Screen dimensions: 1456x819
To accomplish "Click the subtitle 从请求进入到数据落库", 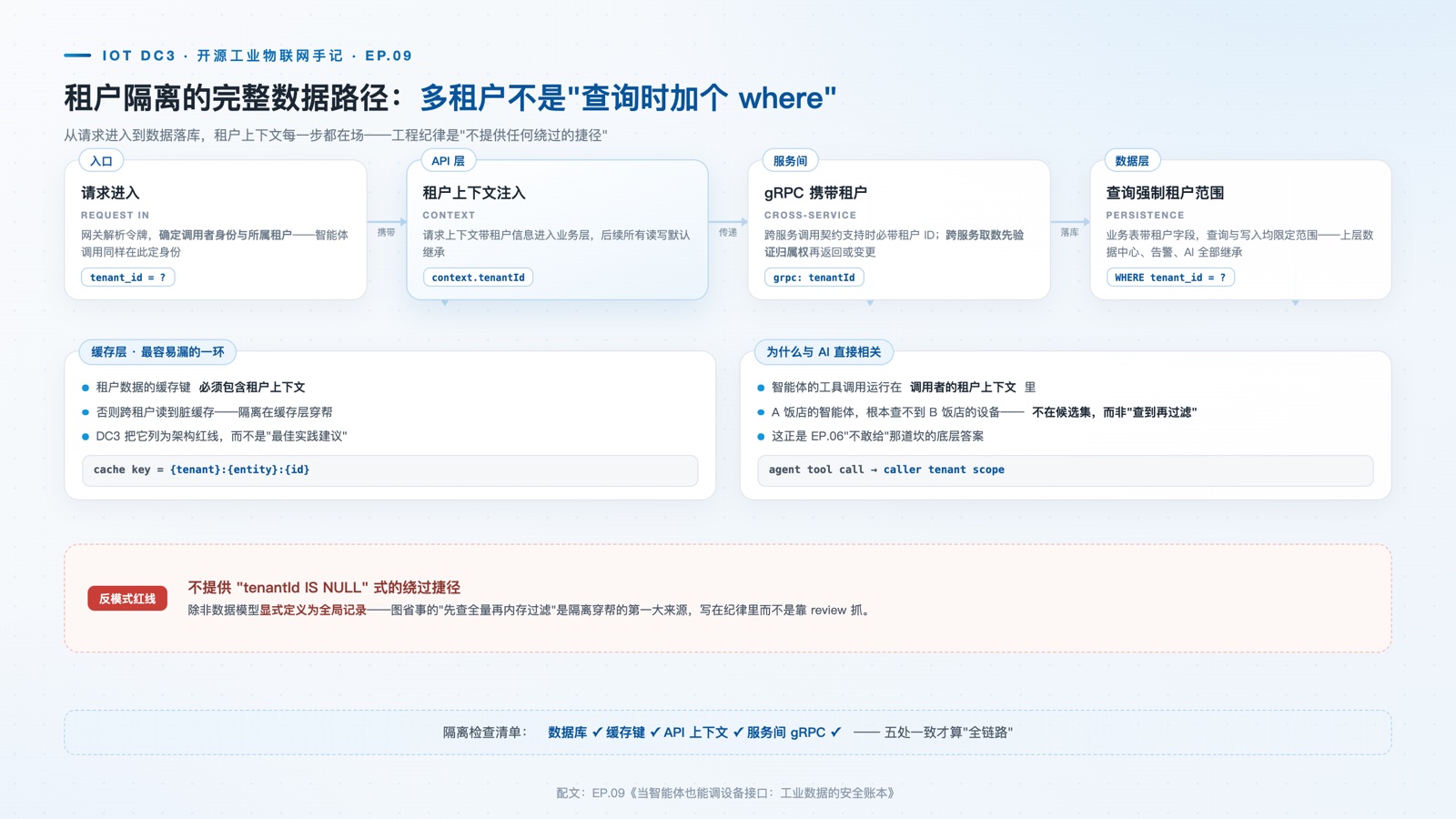I will click(336, 136).
